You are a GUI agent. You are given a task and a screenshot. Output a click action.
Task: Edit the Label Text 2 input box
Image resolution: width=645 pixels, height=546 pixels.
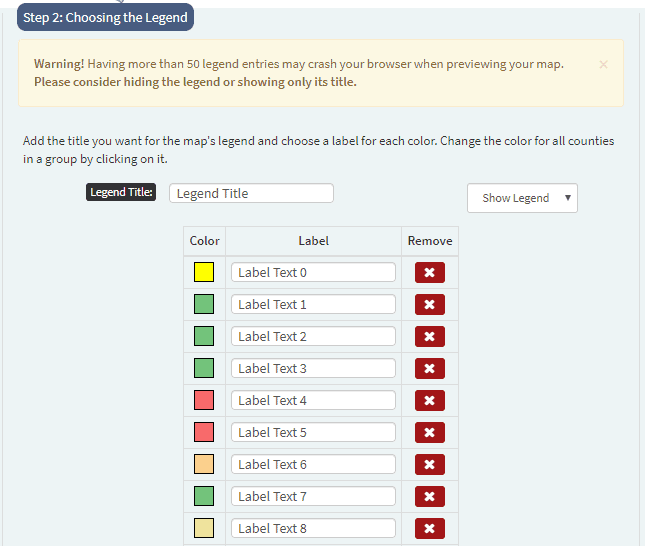point(313,336)
